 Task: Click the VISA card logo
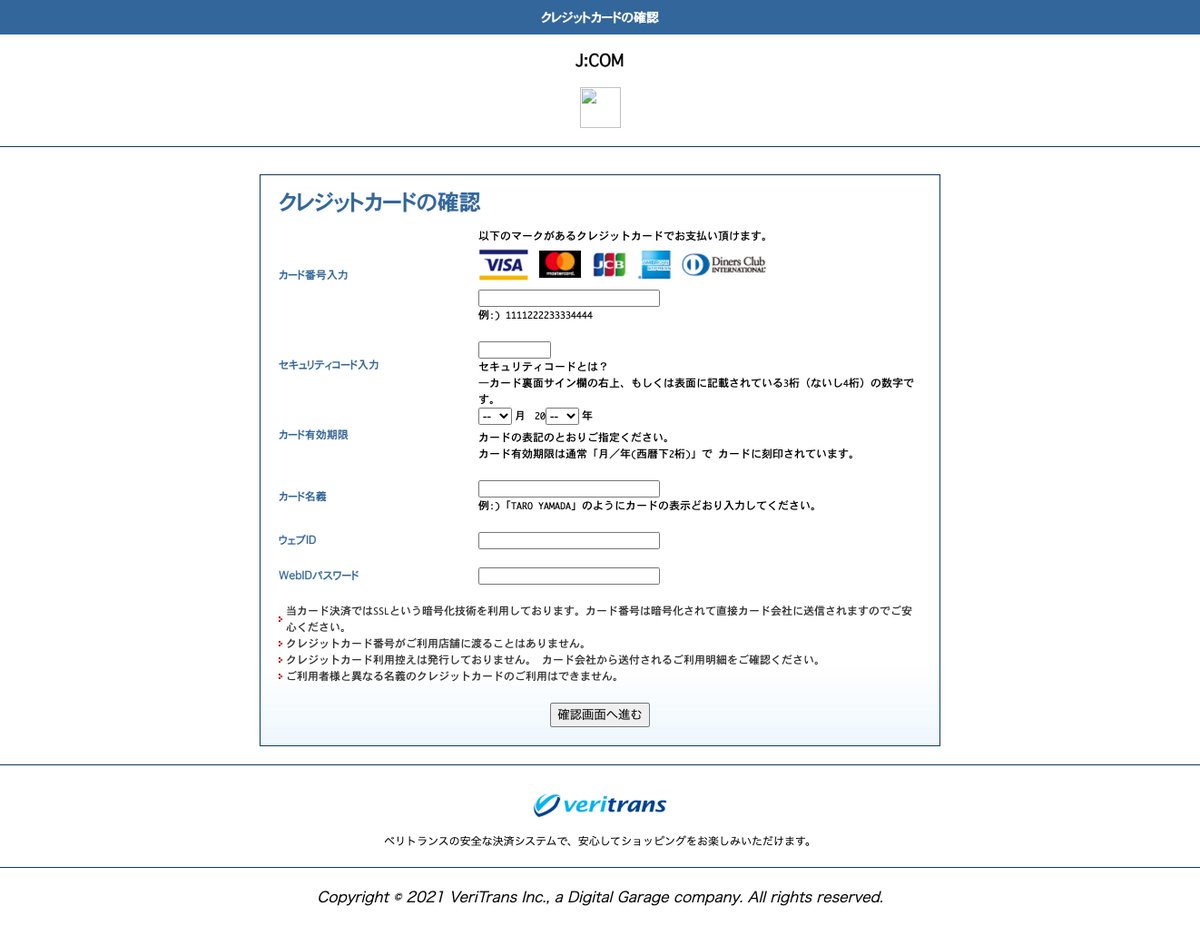tap(503, 264)
